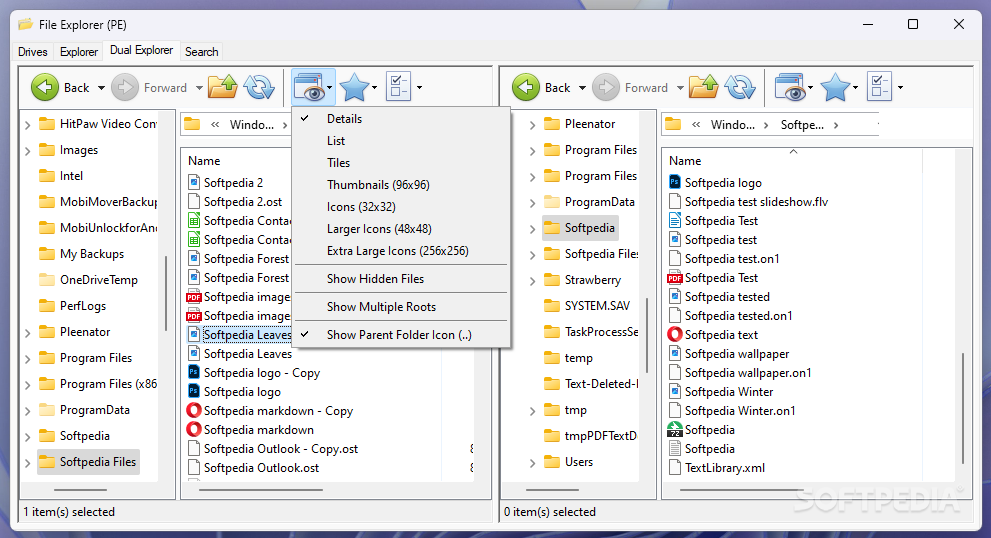The image size is (991, 538).
Task: Open right pane favorites star icon
Action: [836, 87]
